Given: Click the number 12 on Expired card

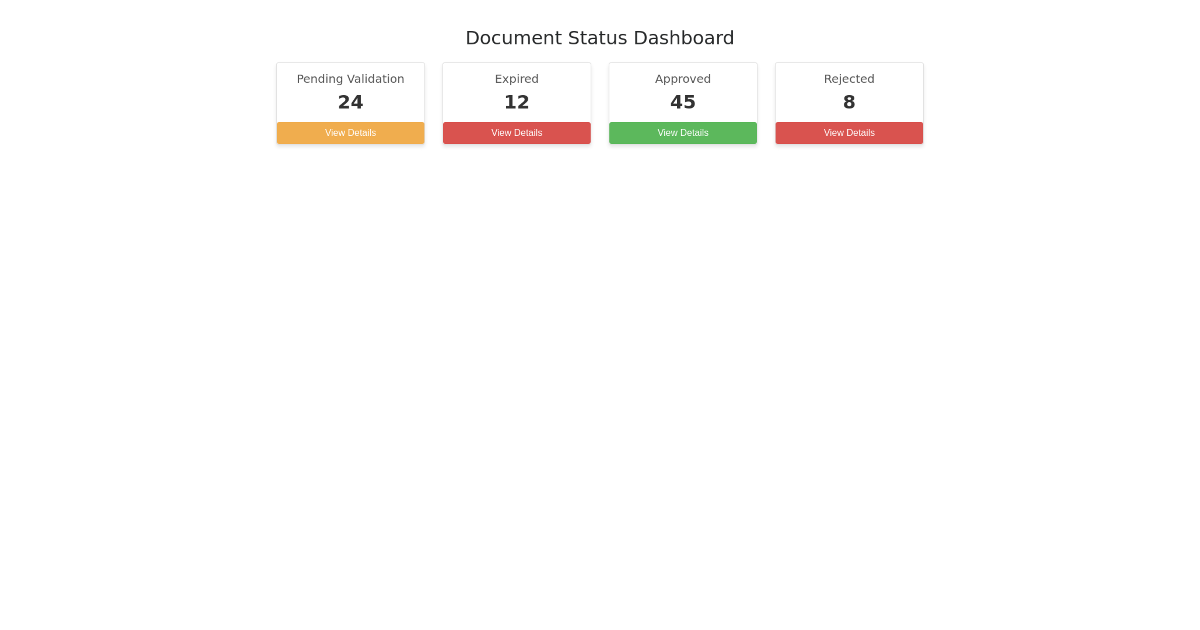Looking at the screenshot, I should click(516, 101).
